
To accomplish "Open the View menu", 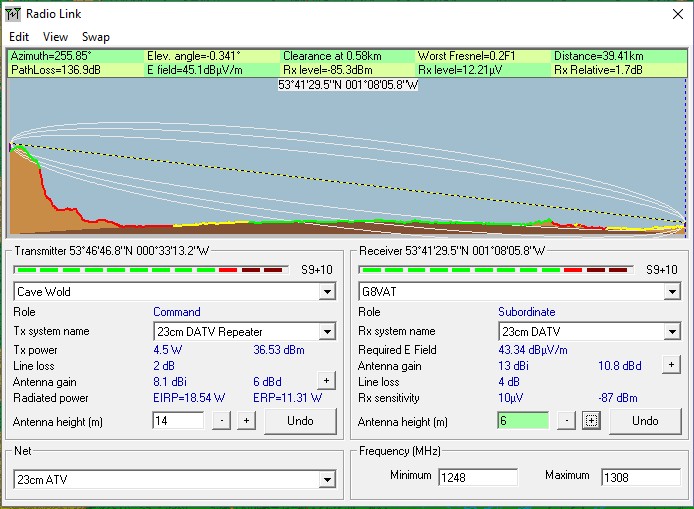I will 55,37.
